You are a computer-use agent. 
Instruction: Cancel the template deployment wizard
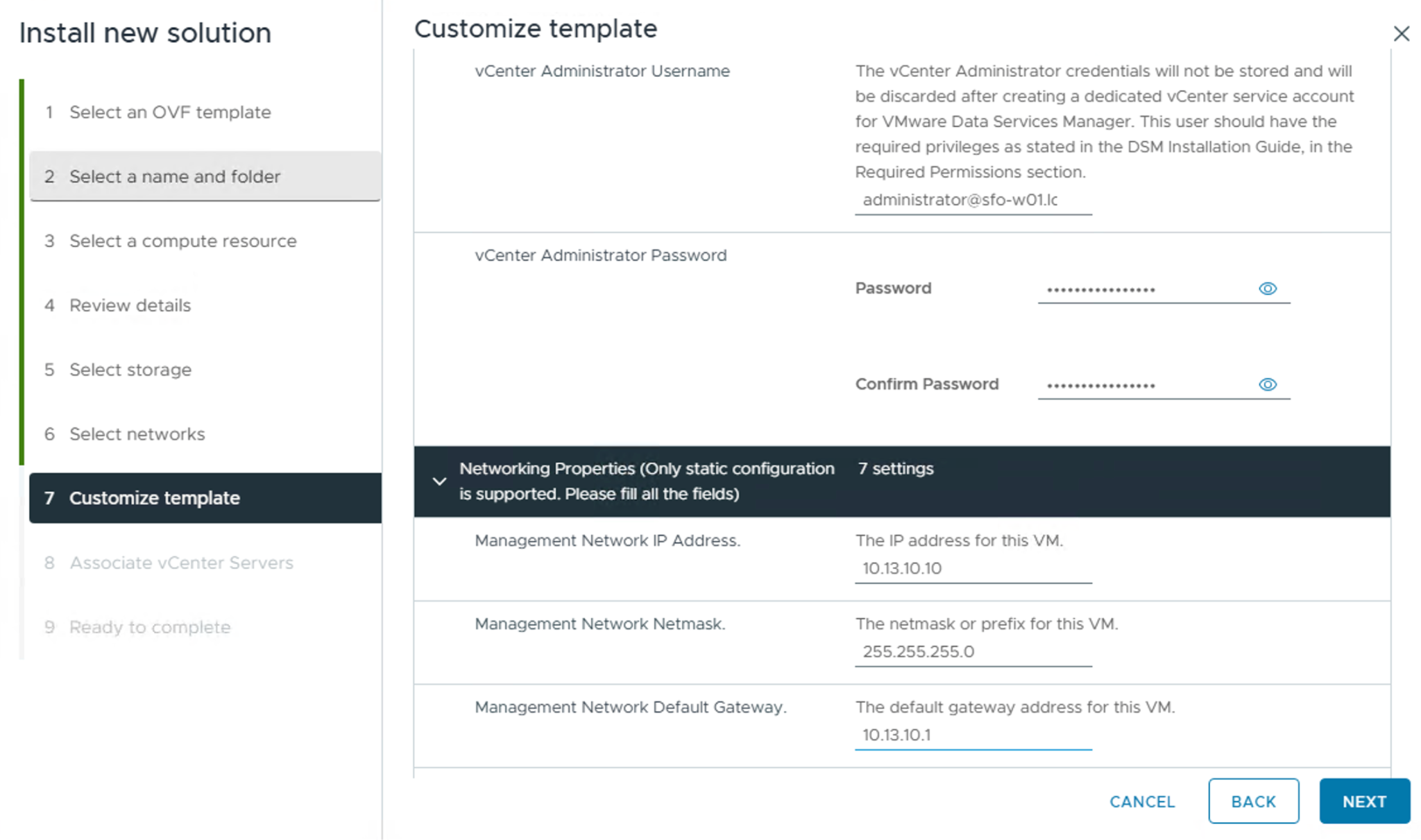[x=1141, y=802]
